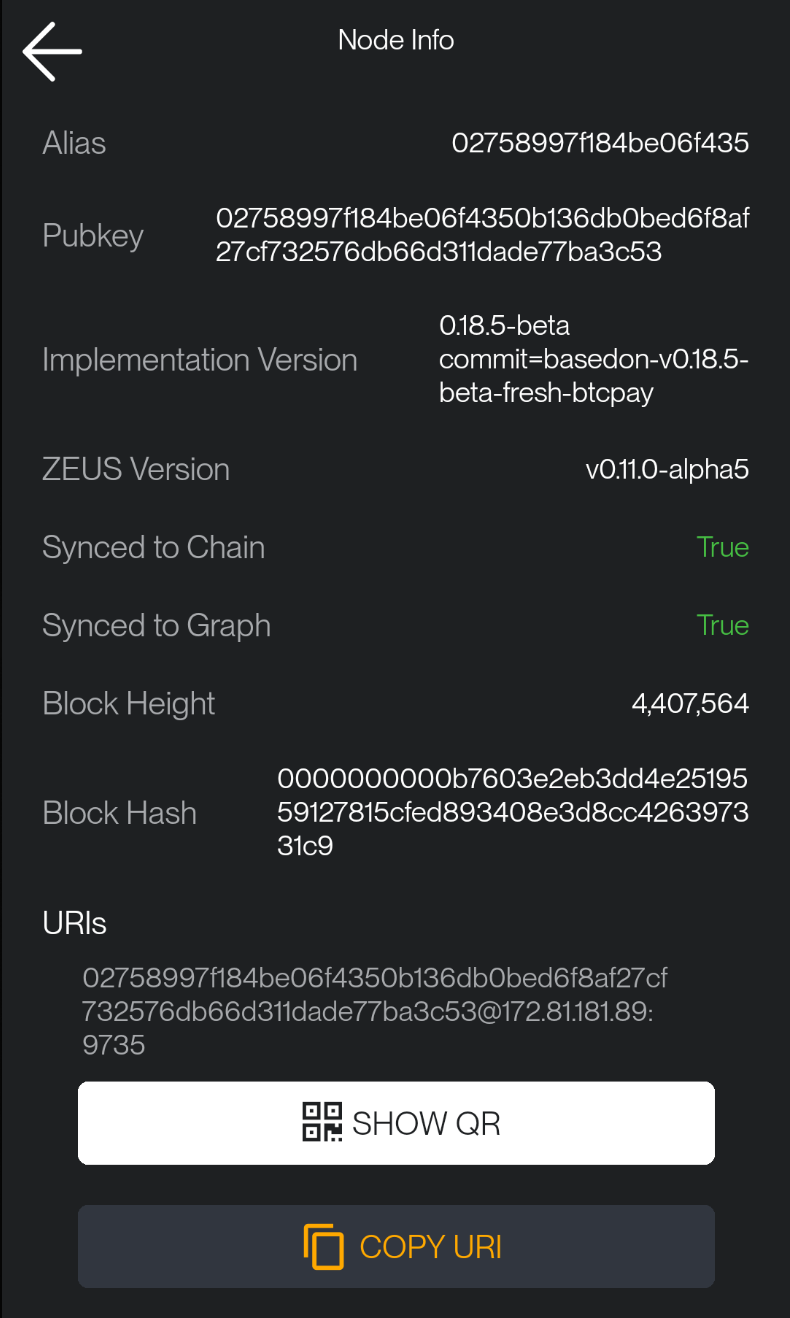Select the Pubkey row label
This screenshot has height=1318, width=790.
click(x=92, y=235)
